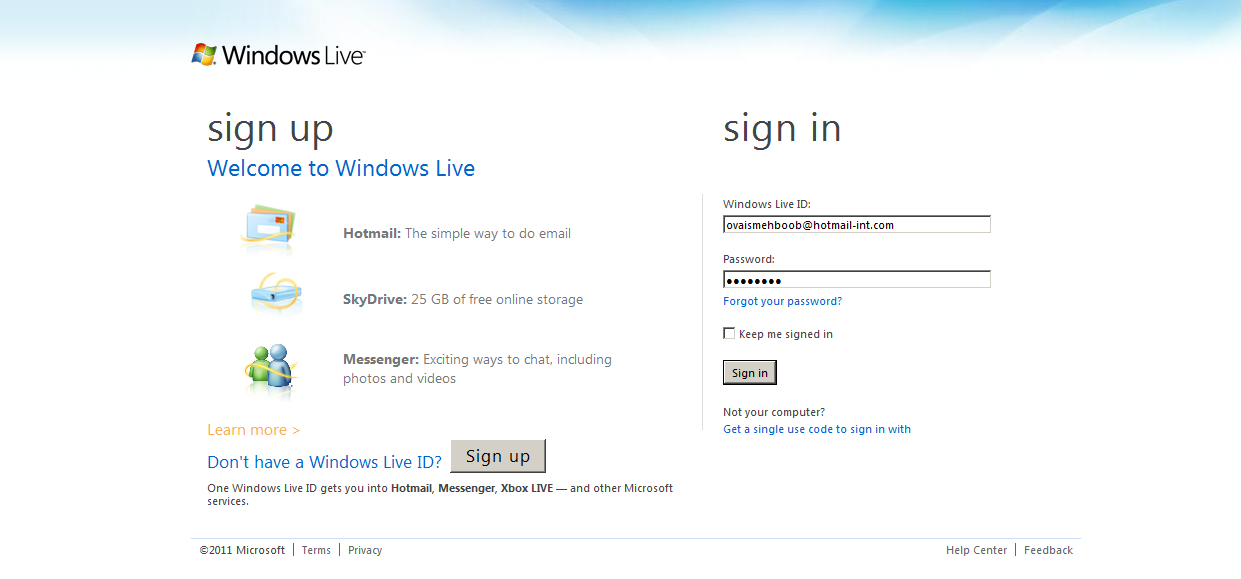This screenshot has width=1241, height=579.
Task: Click Don't have a Windows Live ID text
Action: (x=324, y=462)
